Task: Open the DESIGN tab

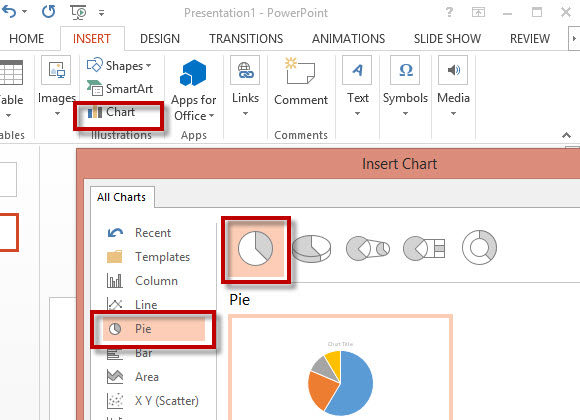Action: pyautogui.click(x=160, y=38)
